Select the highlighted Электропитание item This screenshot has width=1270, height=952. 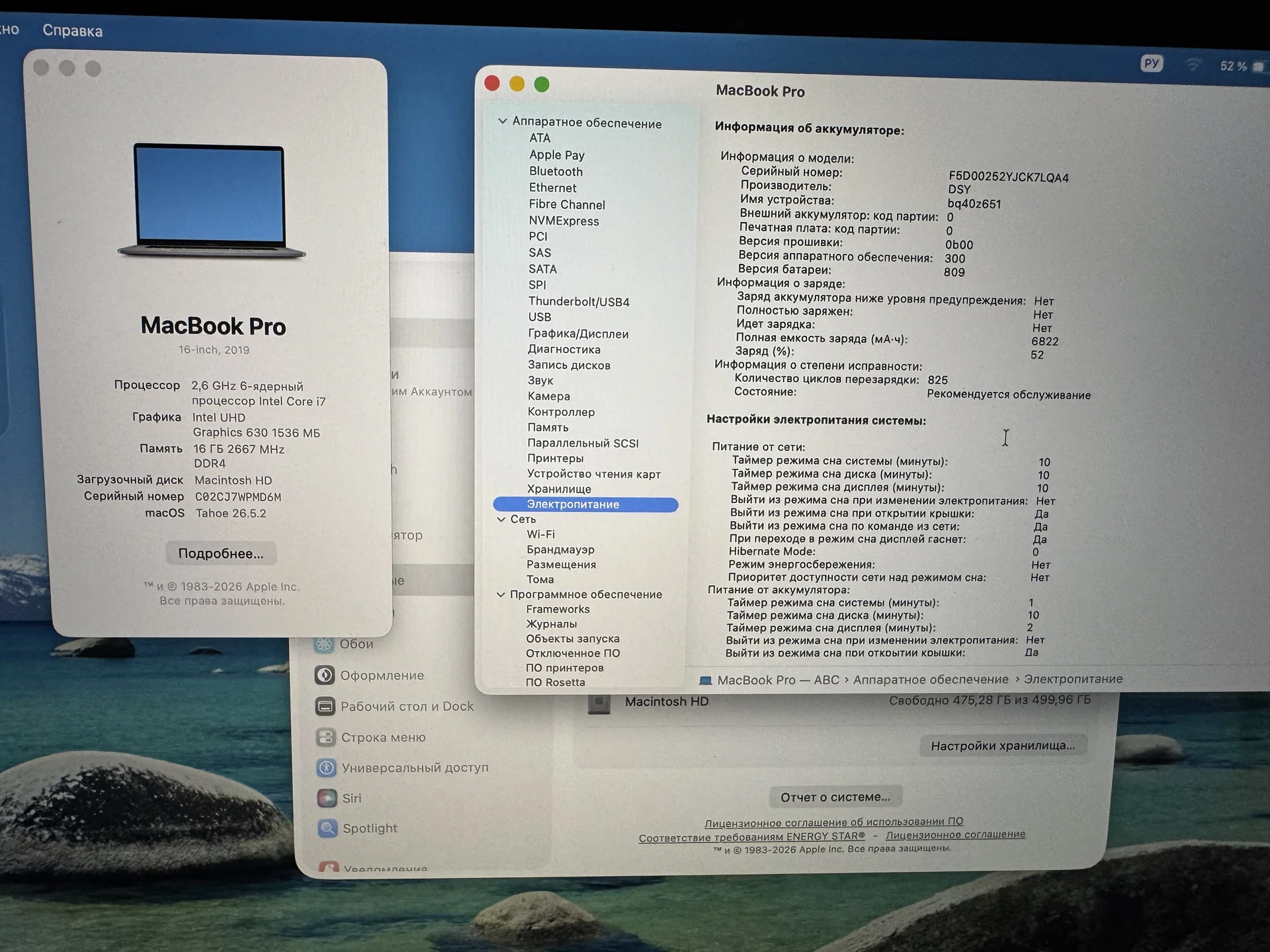(585, 504)
